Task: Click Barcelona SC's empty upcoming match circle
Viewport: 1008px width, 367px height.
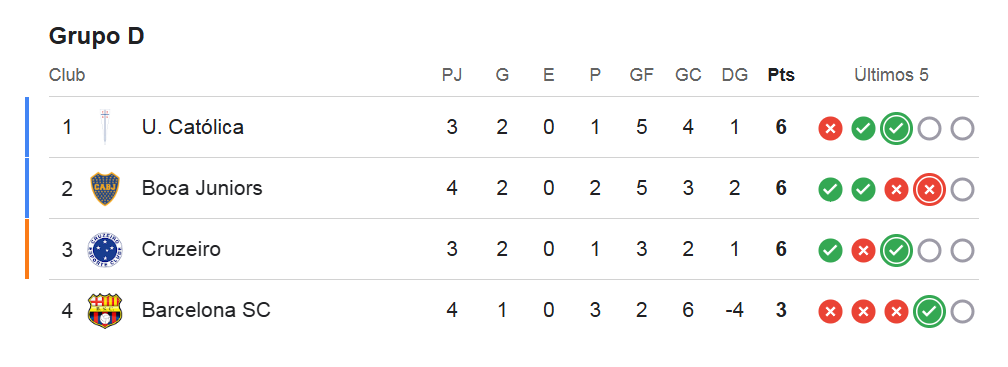Action: (962, 312)
